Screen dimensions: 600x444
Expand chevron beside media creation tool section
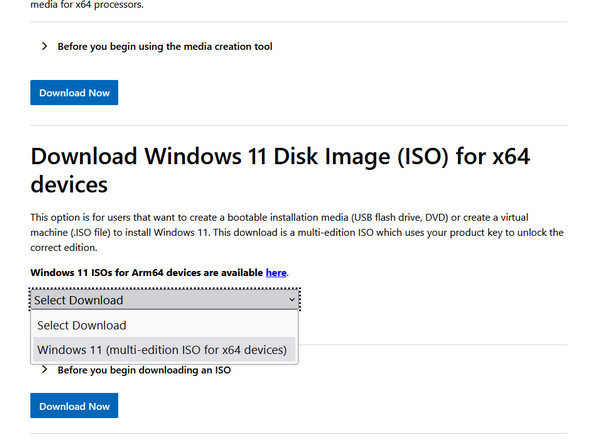45,46
